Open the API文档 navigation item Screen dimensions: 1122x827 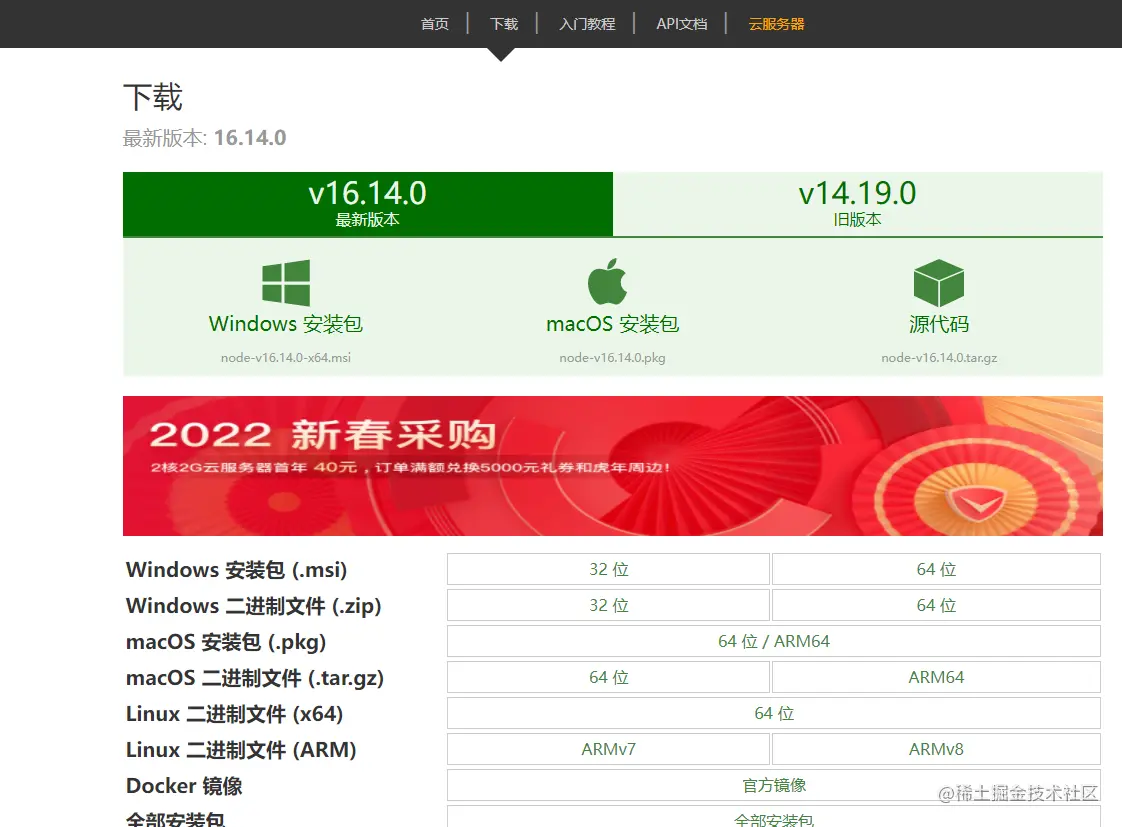[681, 24]
